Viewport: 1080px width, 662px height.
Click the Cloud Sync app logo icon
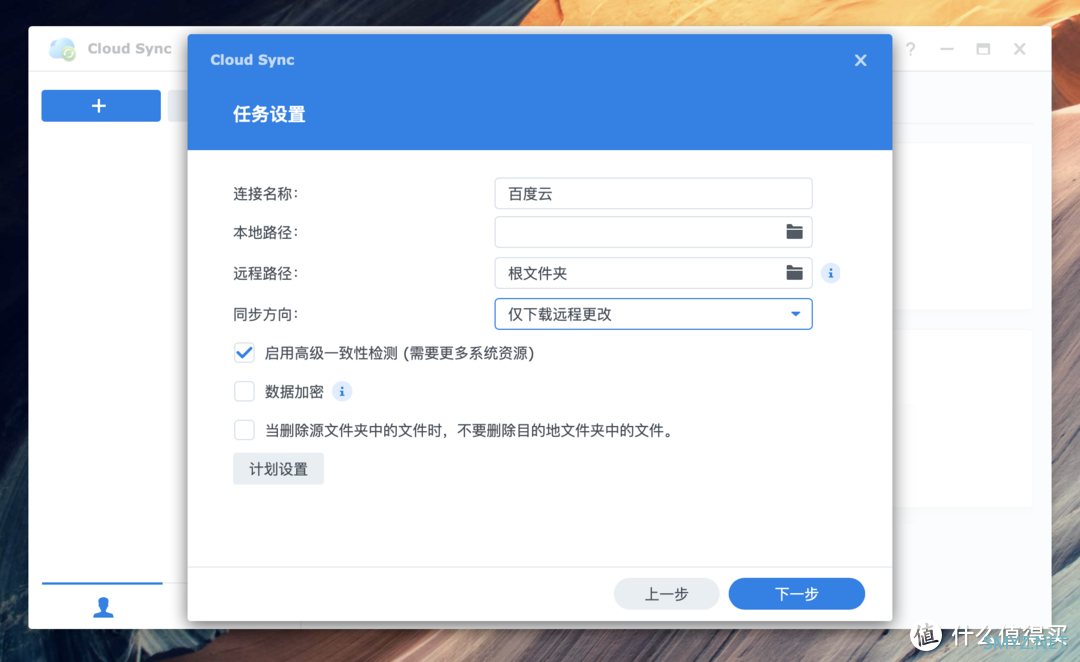coord(63,49)
